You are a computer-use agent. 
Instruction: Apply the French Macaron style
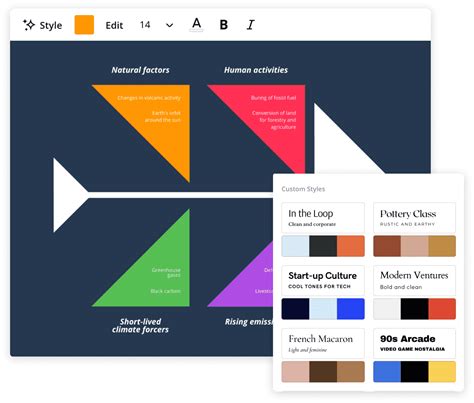tap(323, 343)
